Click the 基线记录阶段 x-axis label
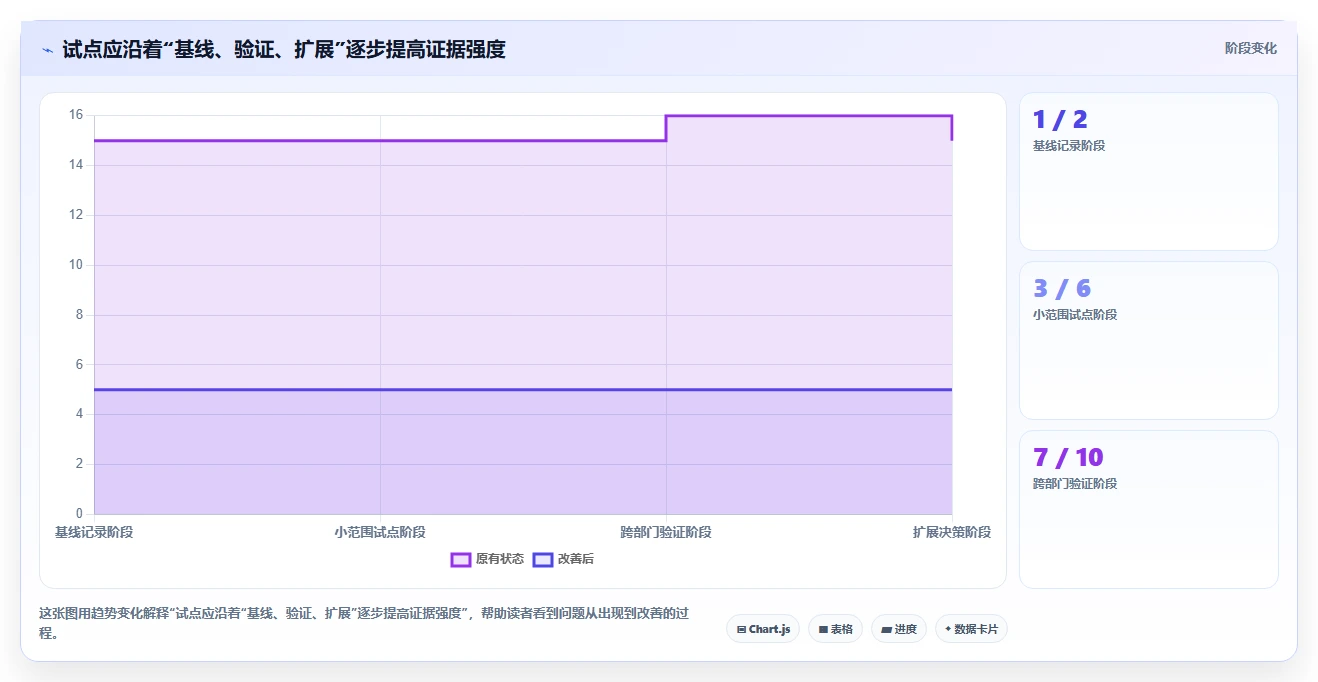The image size is (1318, 682). click(94, 532)
